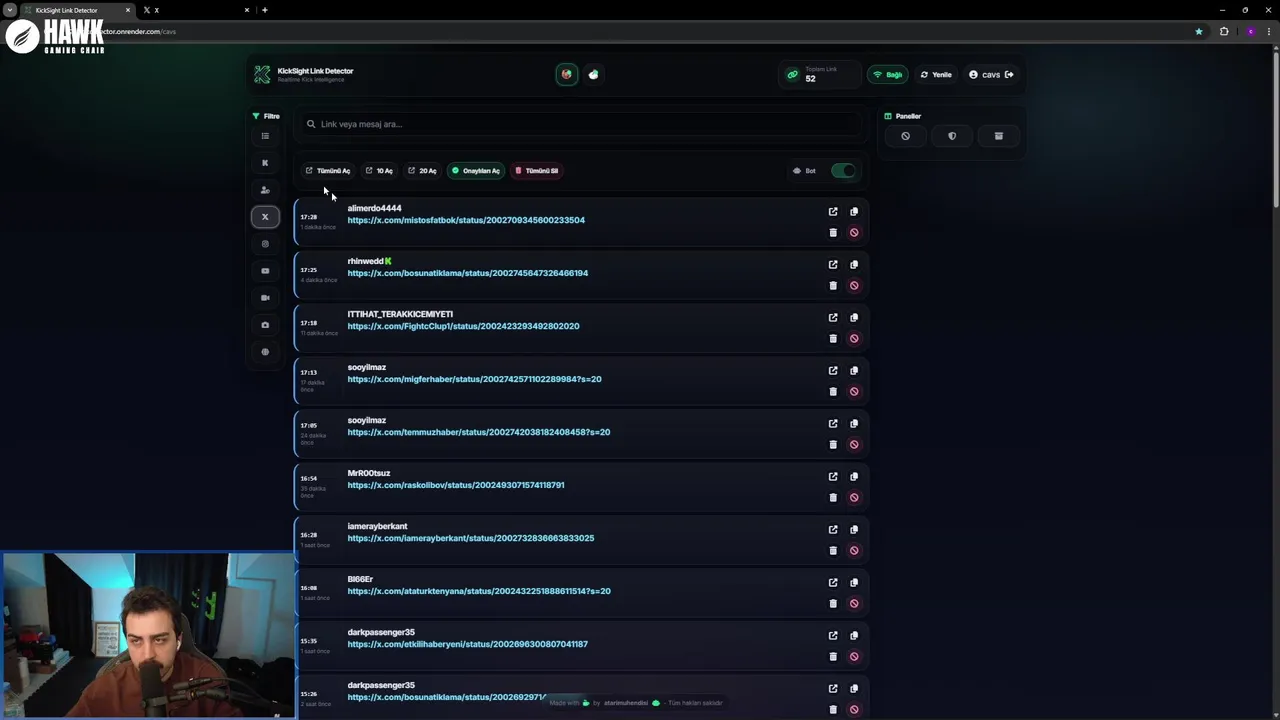This screenshot has height=720, width=1280.
Task: Click the 20 Aç button
Action: [x=422, y=171]
